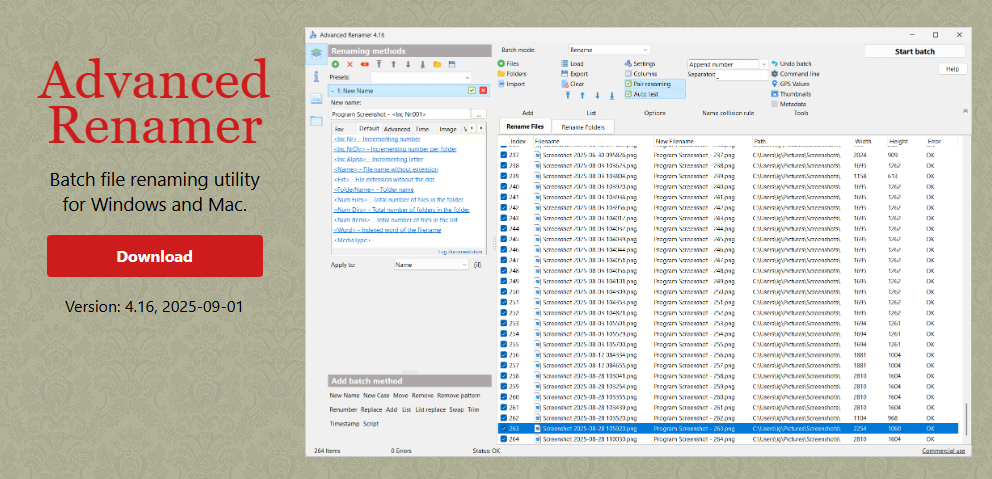Click Import in the Add group
Screen dimensions: 992x479
[x=511, y=84]
